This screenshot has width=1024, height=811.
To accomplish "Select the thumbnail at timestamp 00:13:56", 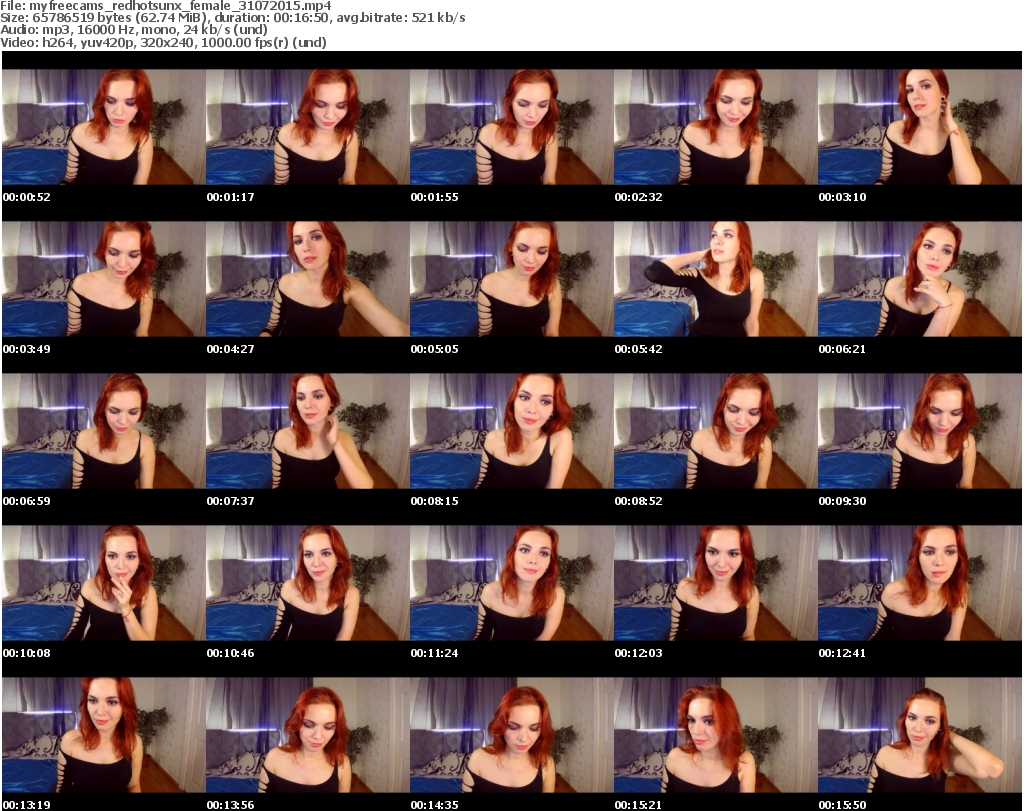I will (308, 735).
